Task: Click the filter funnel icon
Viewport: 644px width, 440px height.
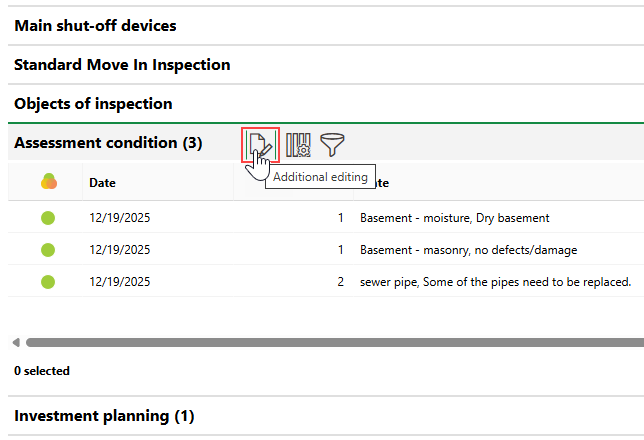Action: 332,145
